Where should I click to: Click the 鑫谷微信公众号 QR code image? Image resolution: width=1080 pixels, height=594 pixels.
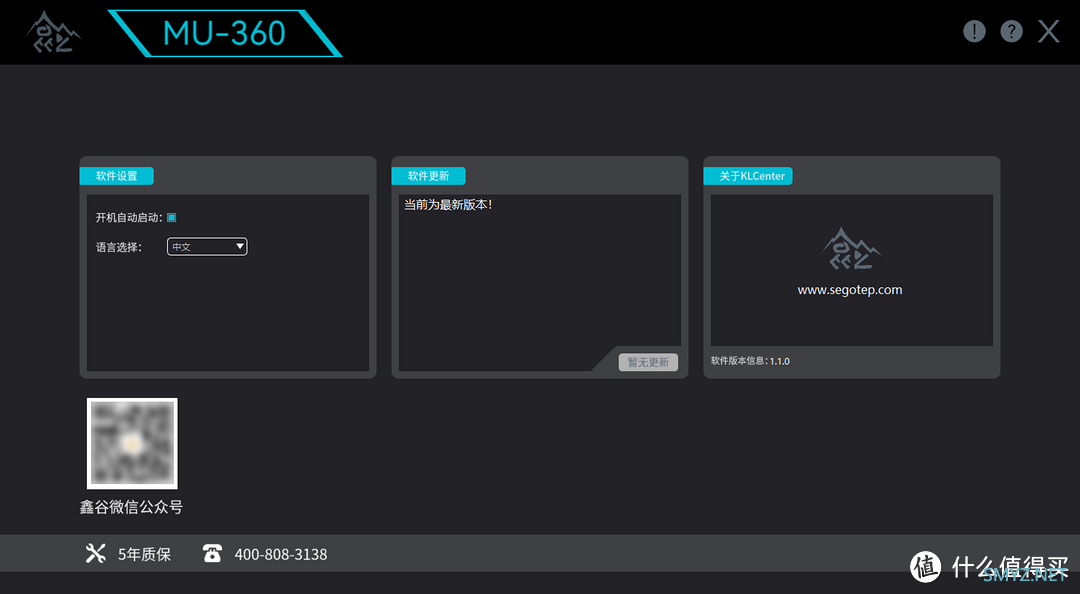pyautogui.click(x=132, y=444)
